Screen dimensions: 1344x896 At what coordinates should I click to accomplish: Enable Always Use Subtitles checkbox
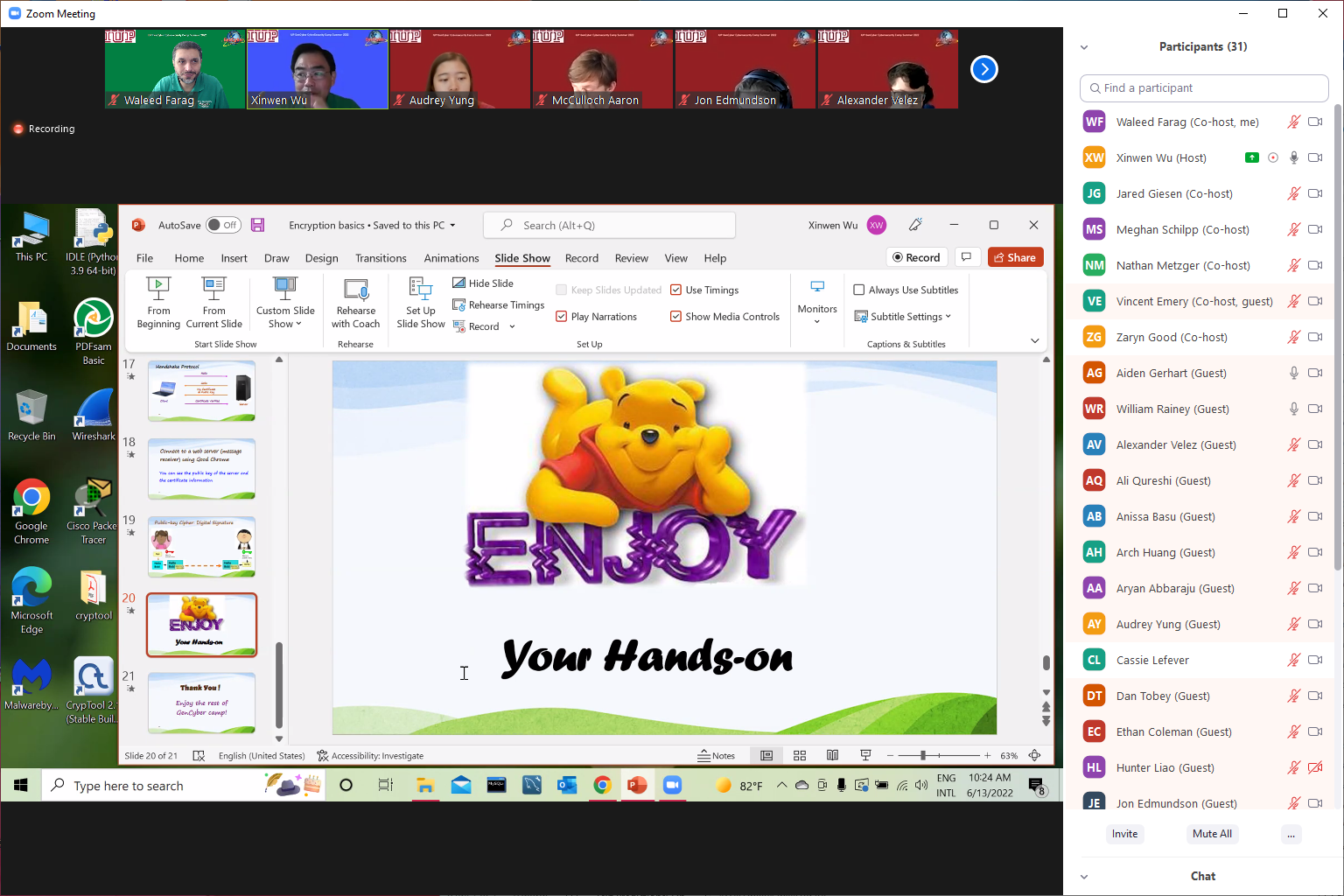tap(859, 290)
